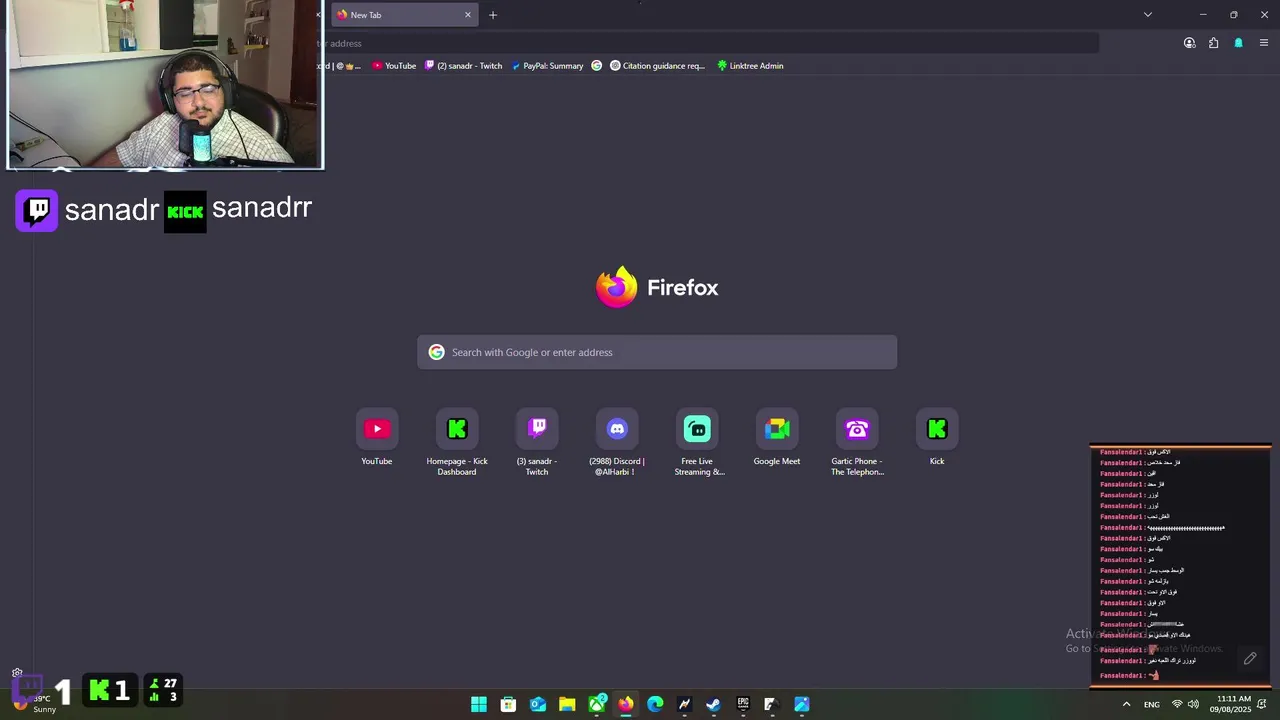Open the sanadr - Twitch bookmark
The height and width of the screenshot is (720, 1280).
[463, 66]
